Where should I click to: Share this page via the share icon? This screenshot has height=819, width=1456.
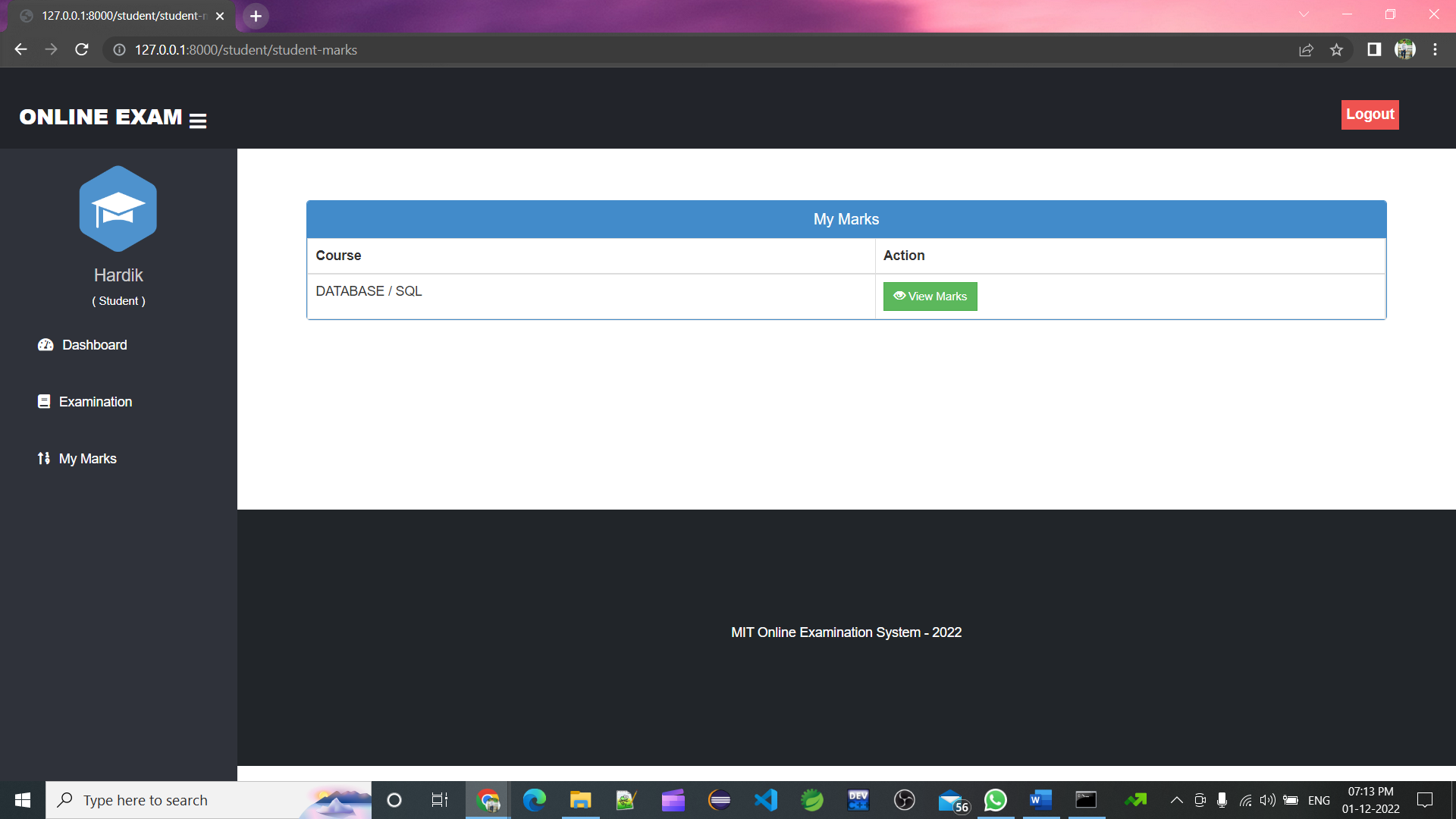pos(1306,50)
